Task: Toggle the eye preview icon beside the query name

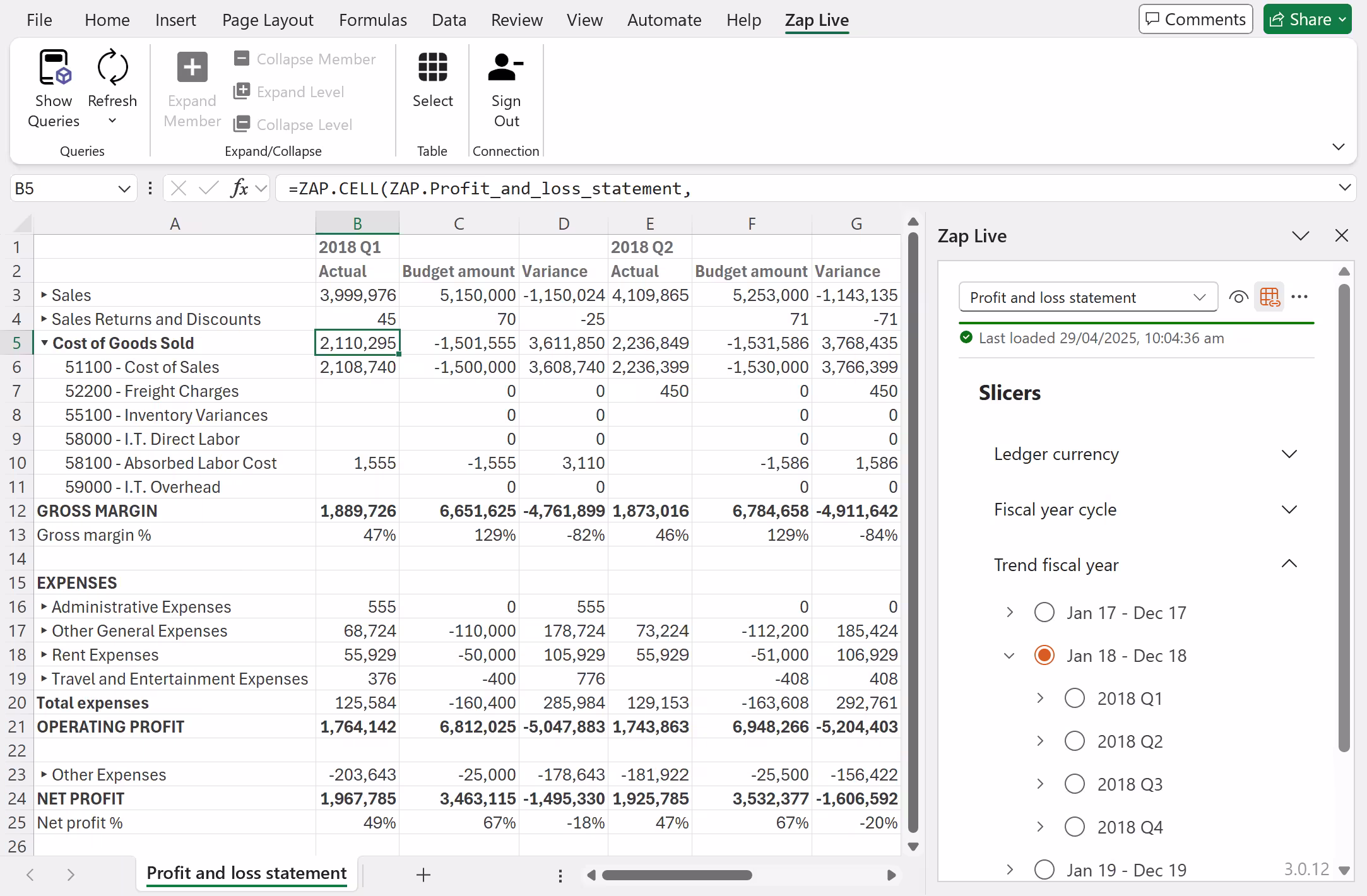Action: [1238, 297]
